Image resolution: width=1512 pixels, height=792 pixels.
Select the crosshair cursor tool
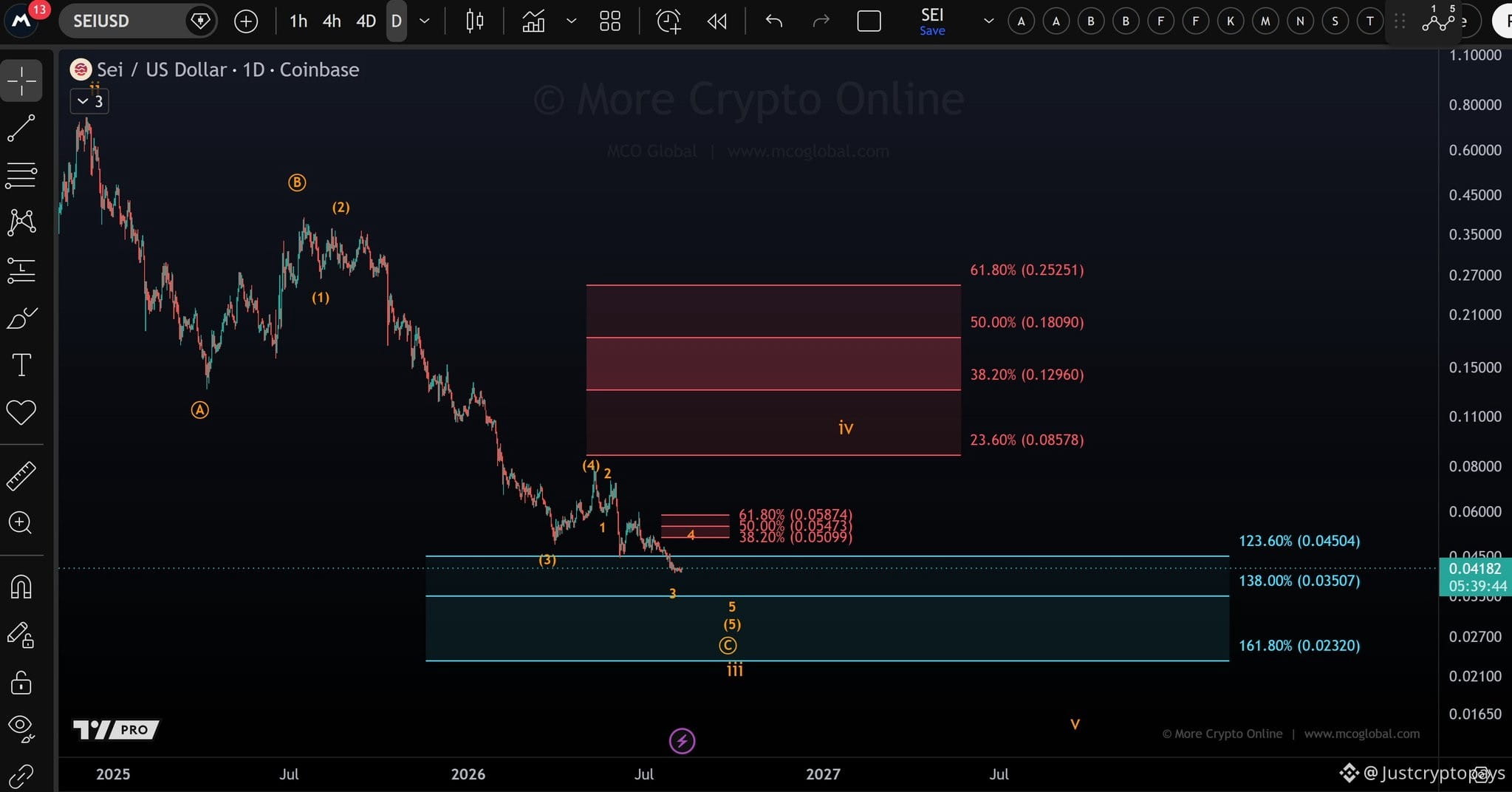click(21, 81)
